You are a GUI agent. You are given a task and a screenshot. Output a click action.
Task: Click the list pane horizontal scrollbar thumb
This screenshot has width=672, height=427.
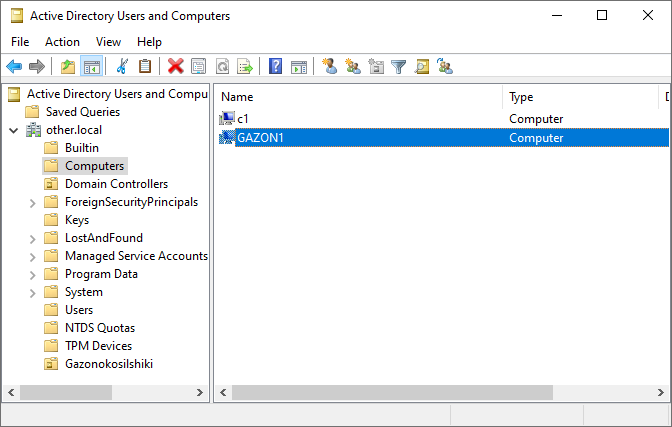[x=392, y=392]
